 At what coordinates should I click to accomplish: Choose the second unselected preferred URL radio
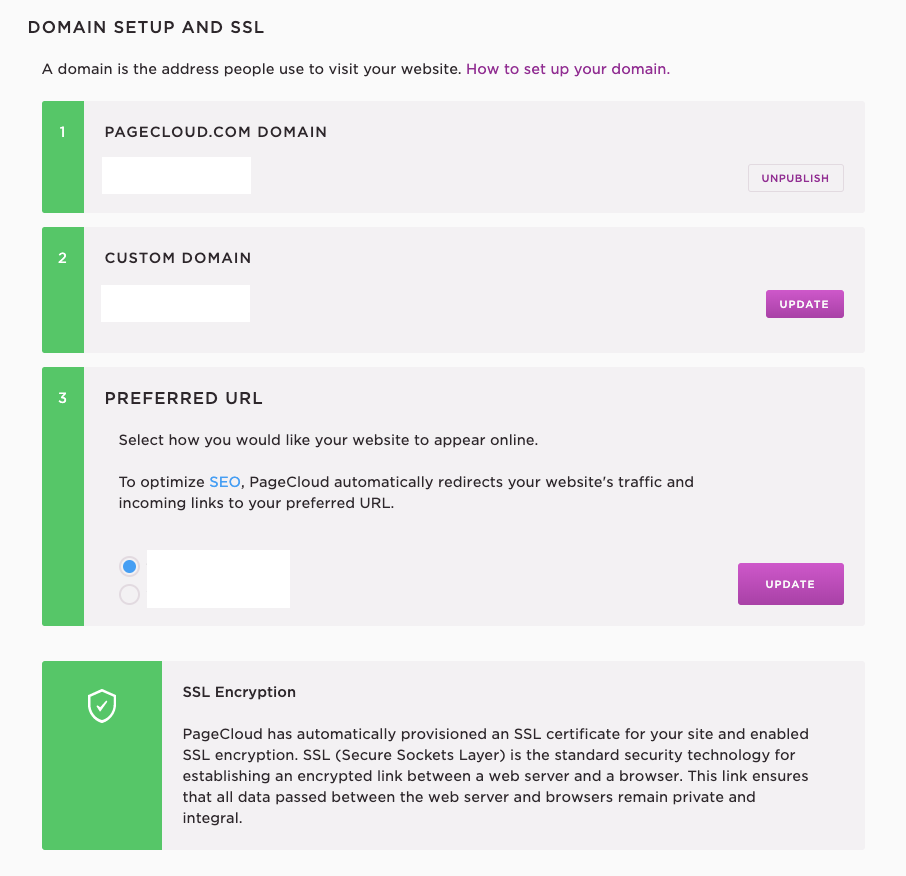point(129,595)
